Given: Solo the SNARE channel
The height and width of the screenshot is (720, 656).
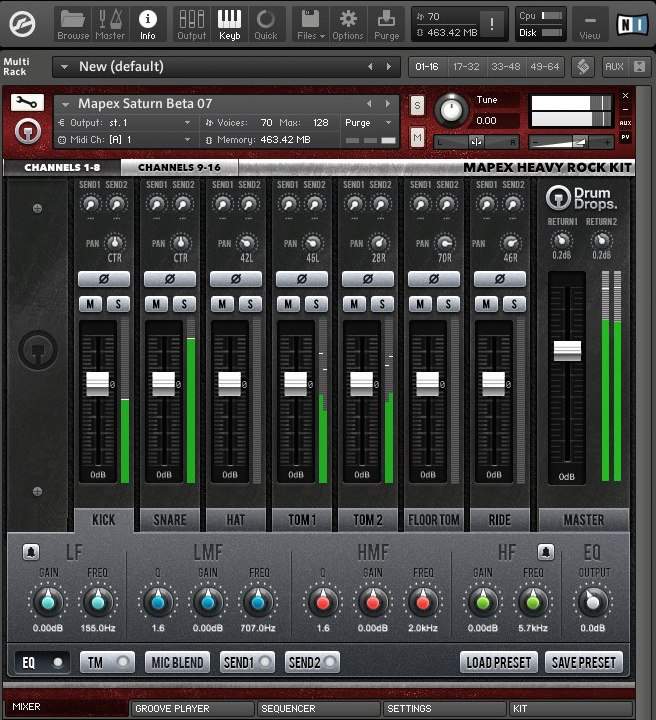Looking at the screenshot, I should coord(182,303).
